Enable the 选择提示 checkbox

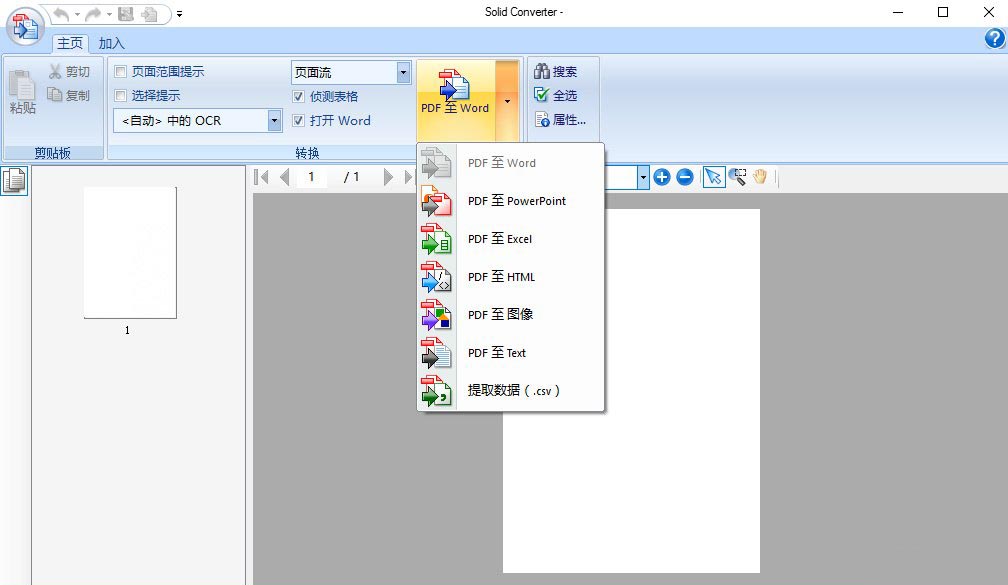coord(120,96)
